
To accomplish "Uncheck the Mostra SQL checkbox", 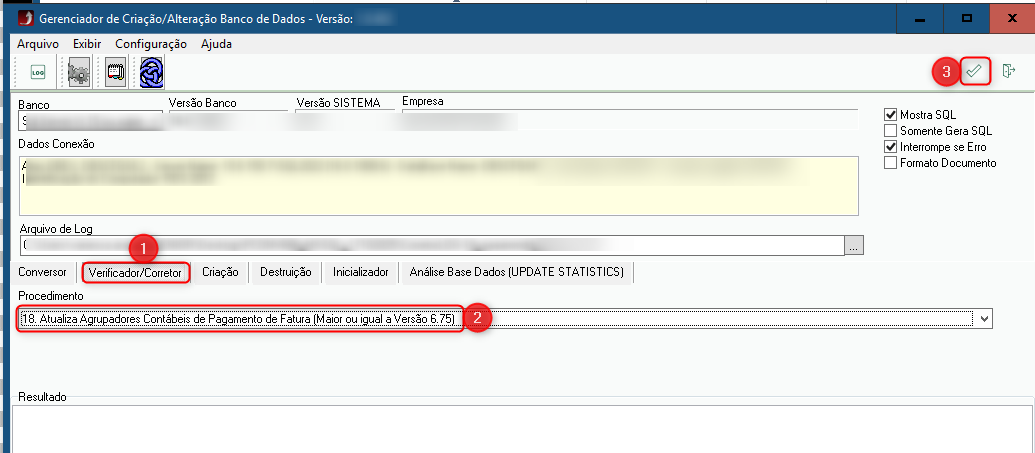I will tap(891, 115).
